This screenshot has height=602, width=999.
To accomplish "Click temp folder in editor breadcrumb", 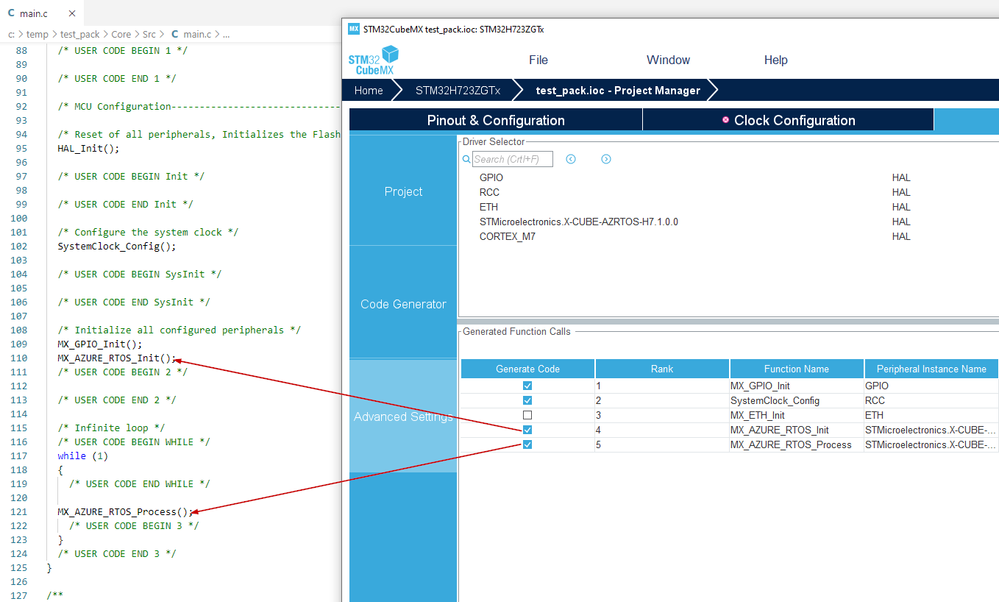I will click(37, 34).
